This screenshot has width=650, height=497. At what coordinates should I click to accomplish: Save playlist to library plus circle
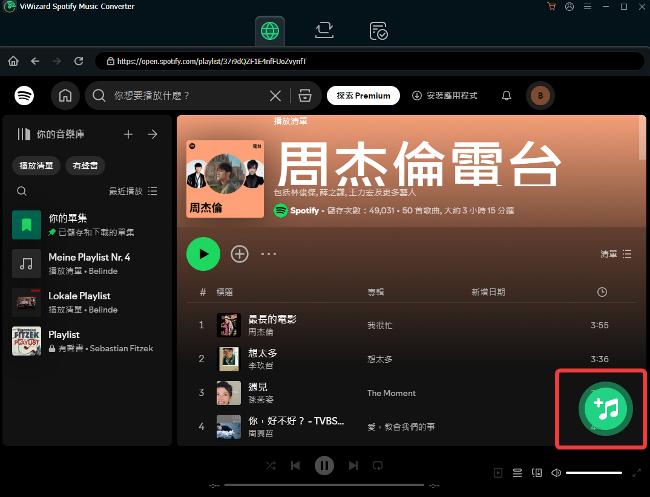tap(240, 254)
